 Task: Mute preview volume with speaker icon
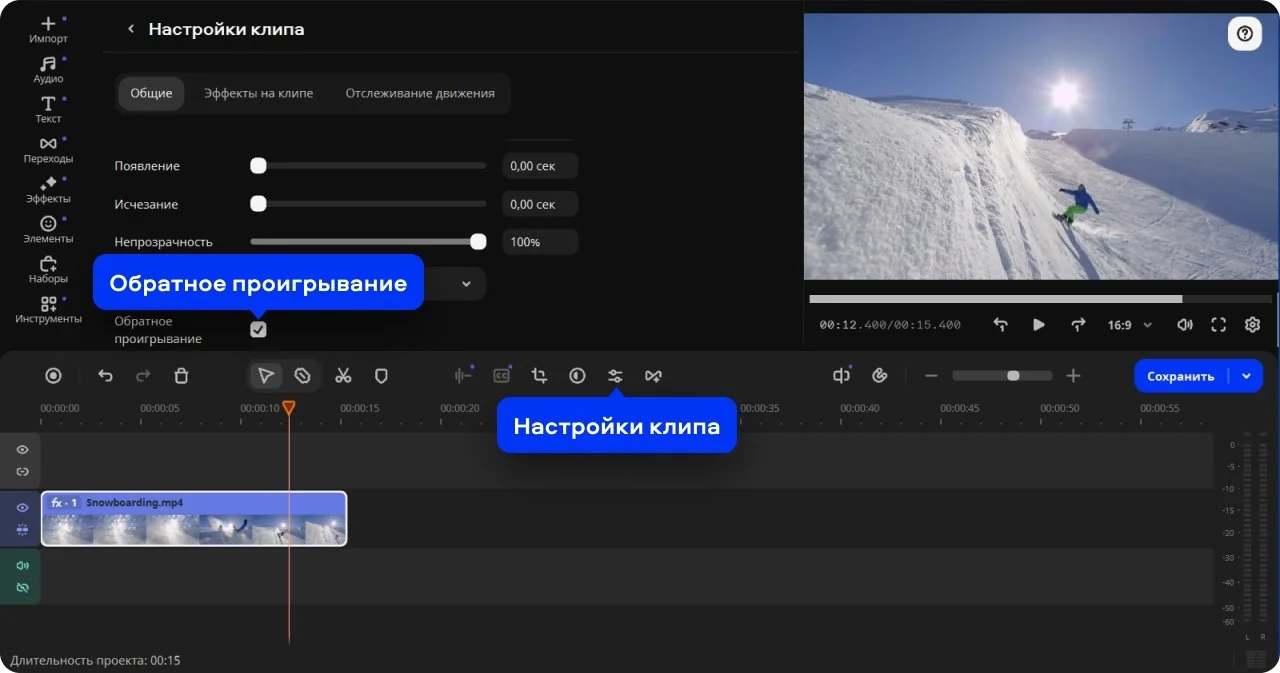pos(1184,325)
